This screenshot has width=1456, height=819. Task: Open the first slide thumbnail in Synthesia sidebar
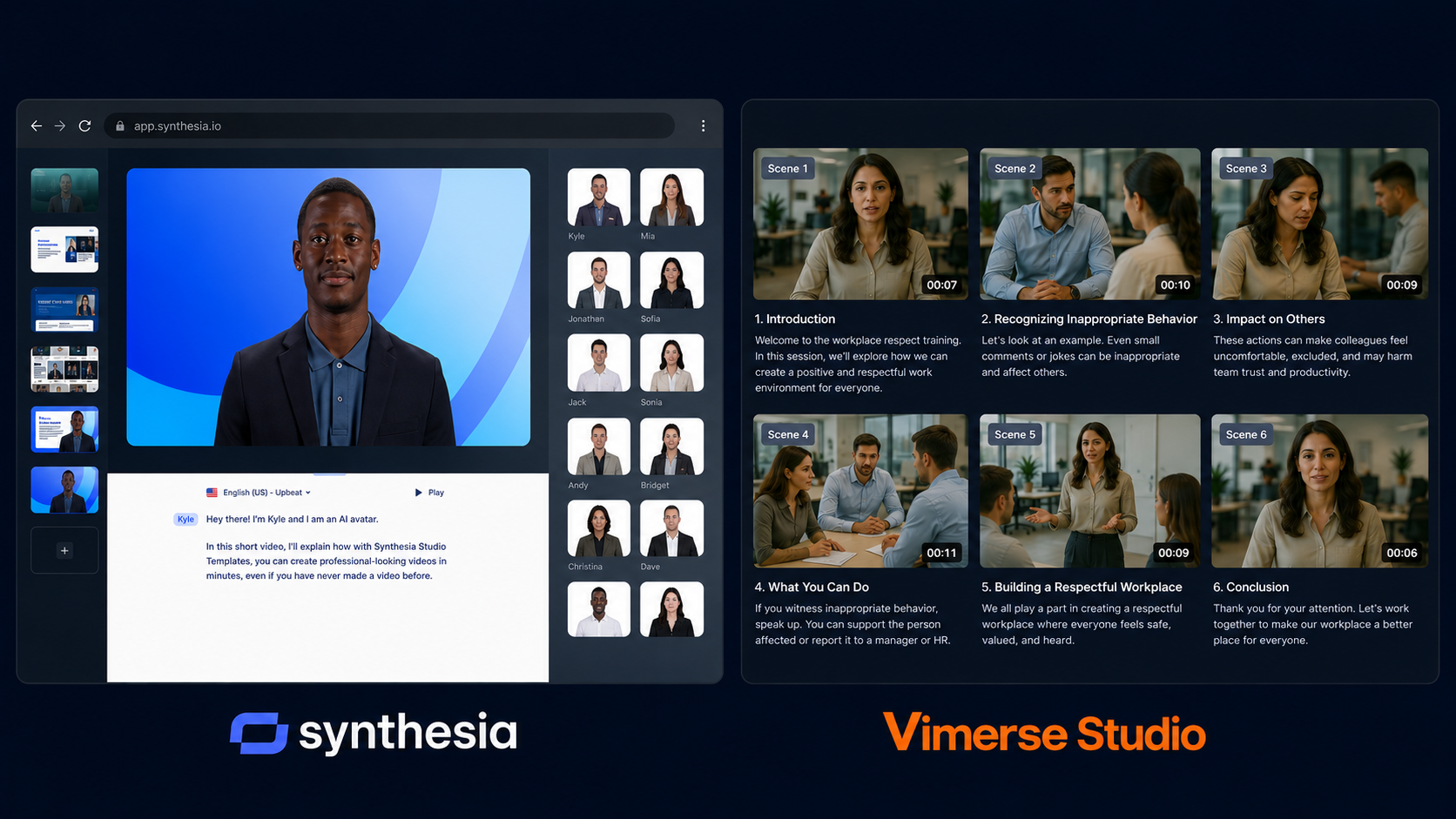click(x=64, y=191)
